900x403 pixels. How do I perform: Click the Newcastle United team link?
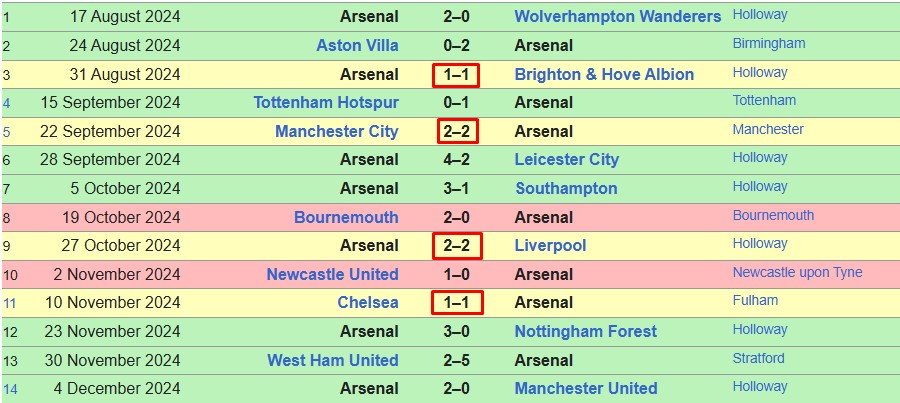pyautogui.click(x=332, y=275)
